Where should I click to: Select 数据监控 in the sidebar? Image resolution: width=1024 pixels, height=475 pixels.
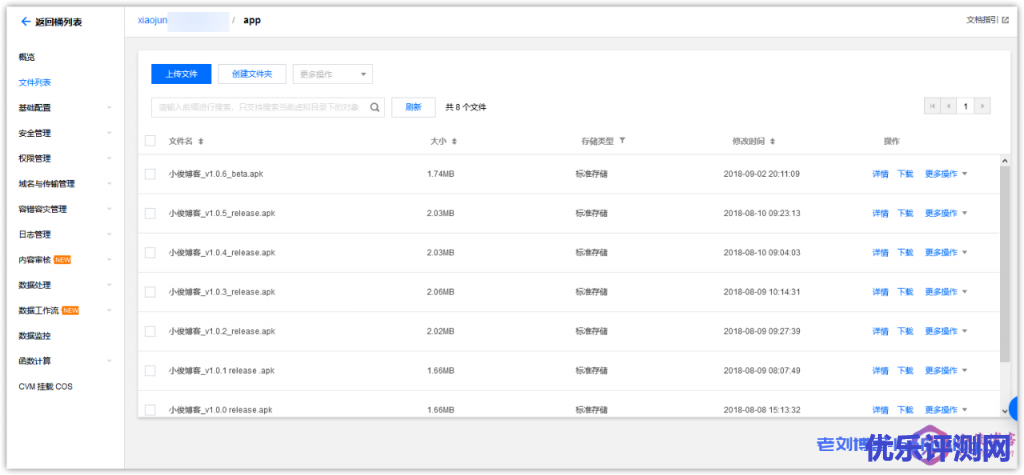(34, 335)
